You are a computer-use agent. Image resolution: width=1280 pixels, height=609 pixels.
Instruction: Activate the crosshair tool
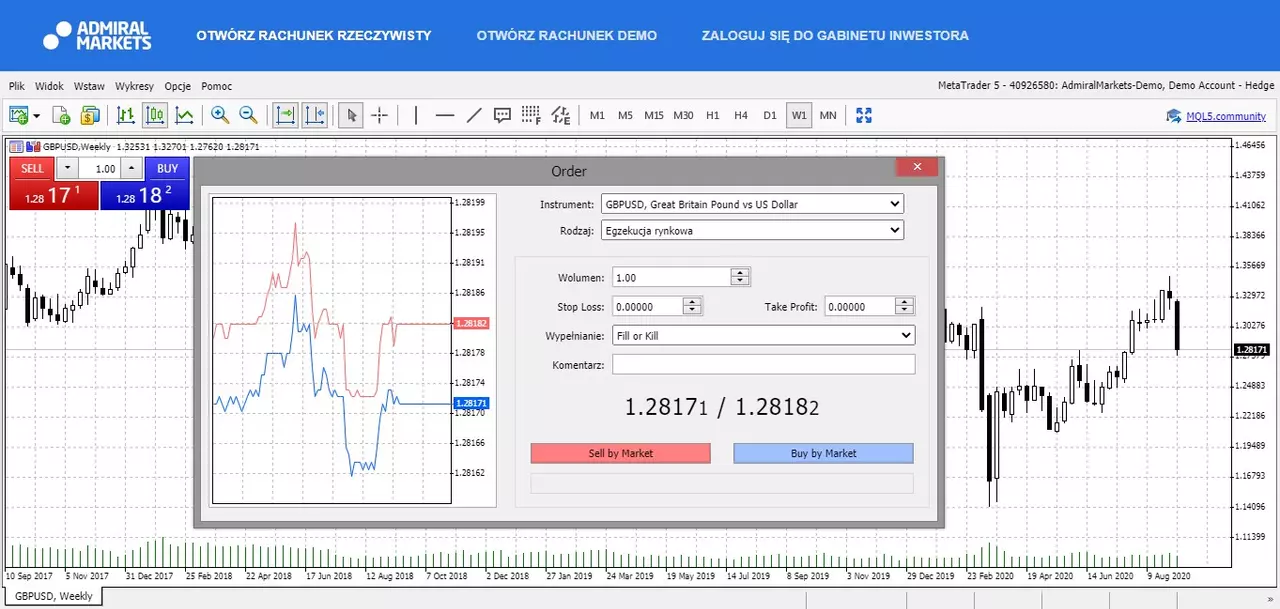pos(380,115)
